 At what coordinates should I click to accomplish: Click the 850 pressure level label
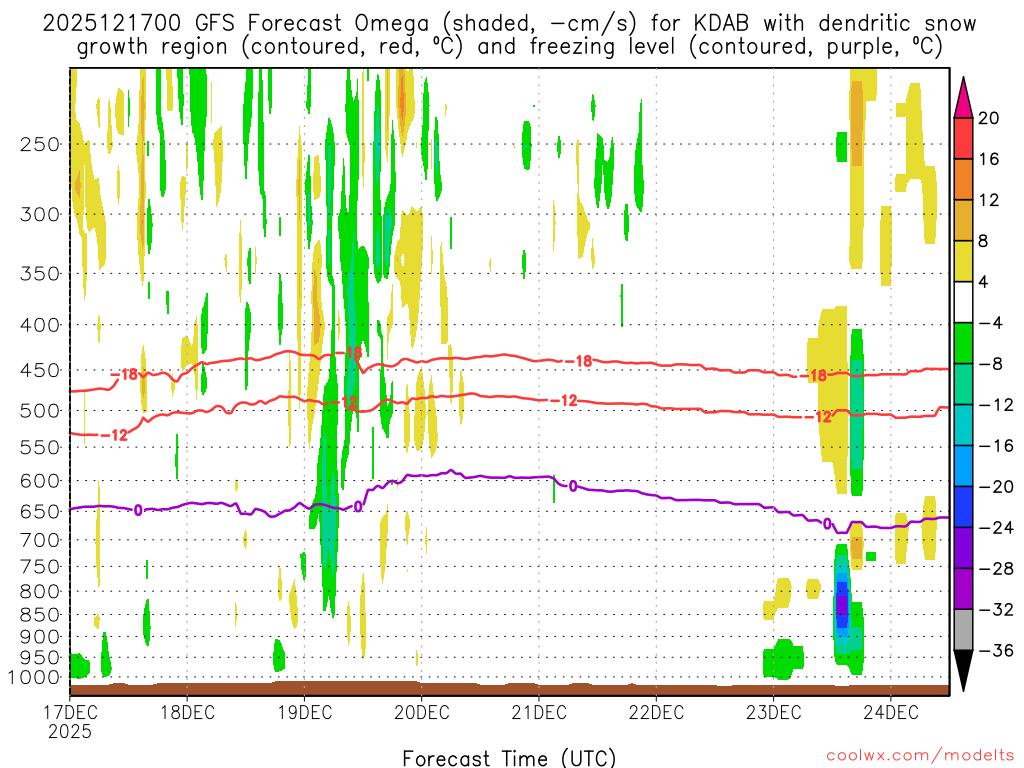coord(40,615)
